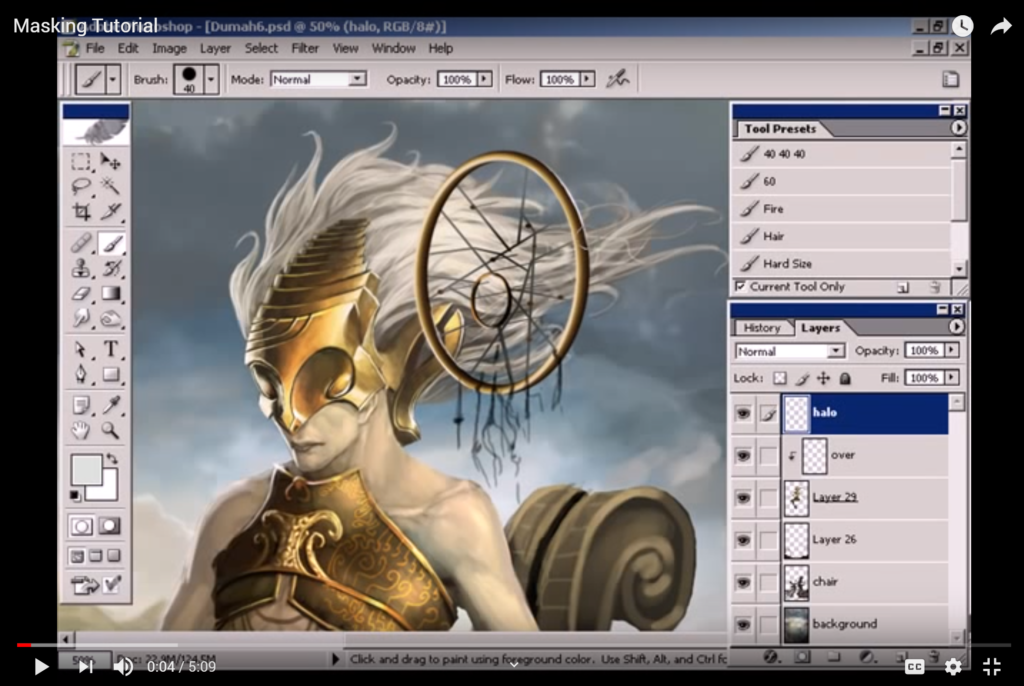Image resolution: width=1024 pixels, height=686 pixels.
Task: Switch to Standard editing mode
Action: [x=82, y=526]
